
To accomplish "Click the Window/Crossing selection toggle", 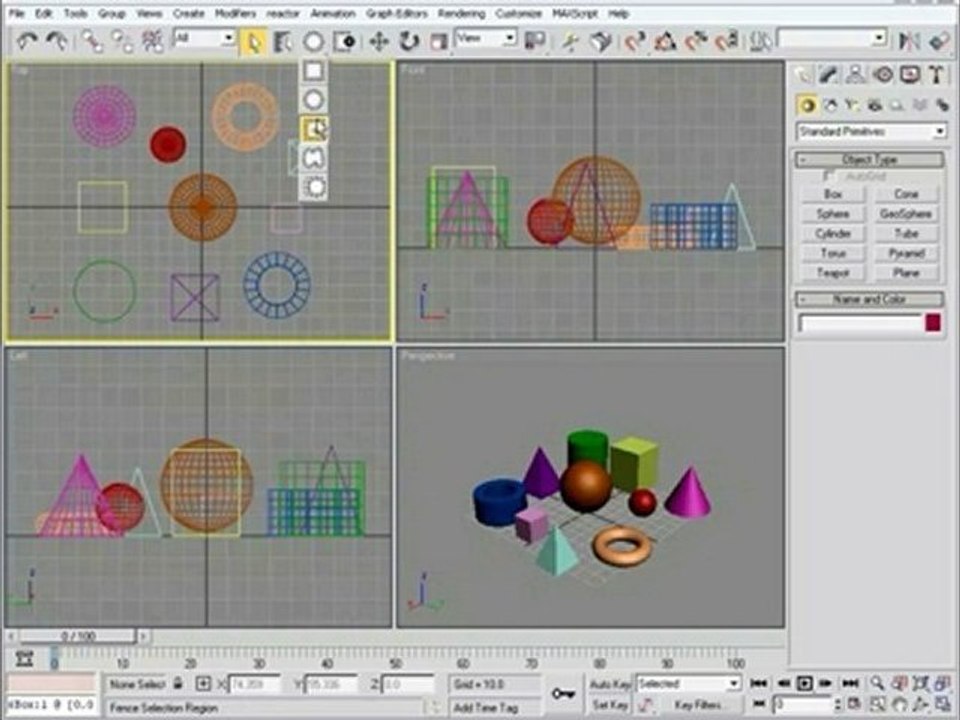I will click(x=345, y=41).
